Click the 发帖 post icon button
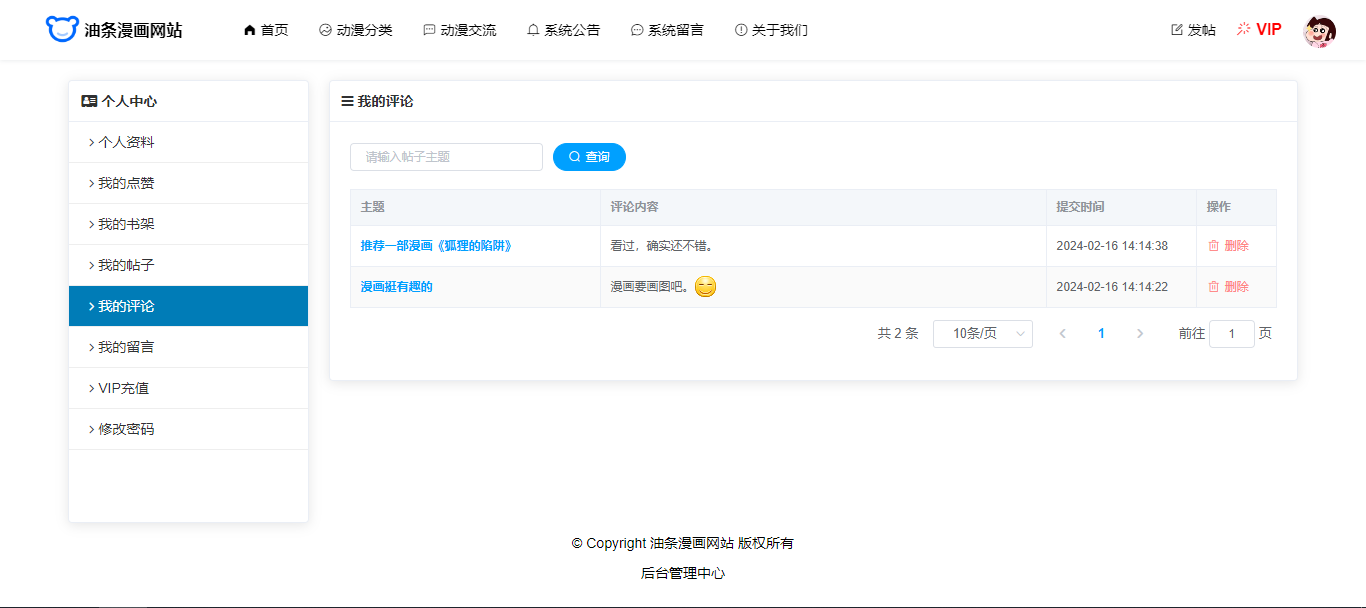The image size is (1366, 608). 1193,30
